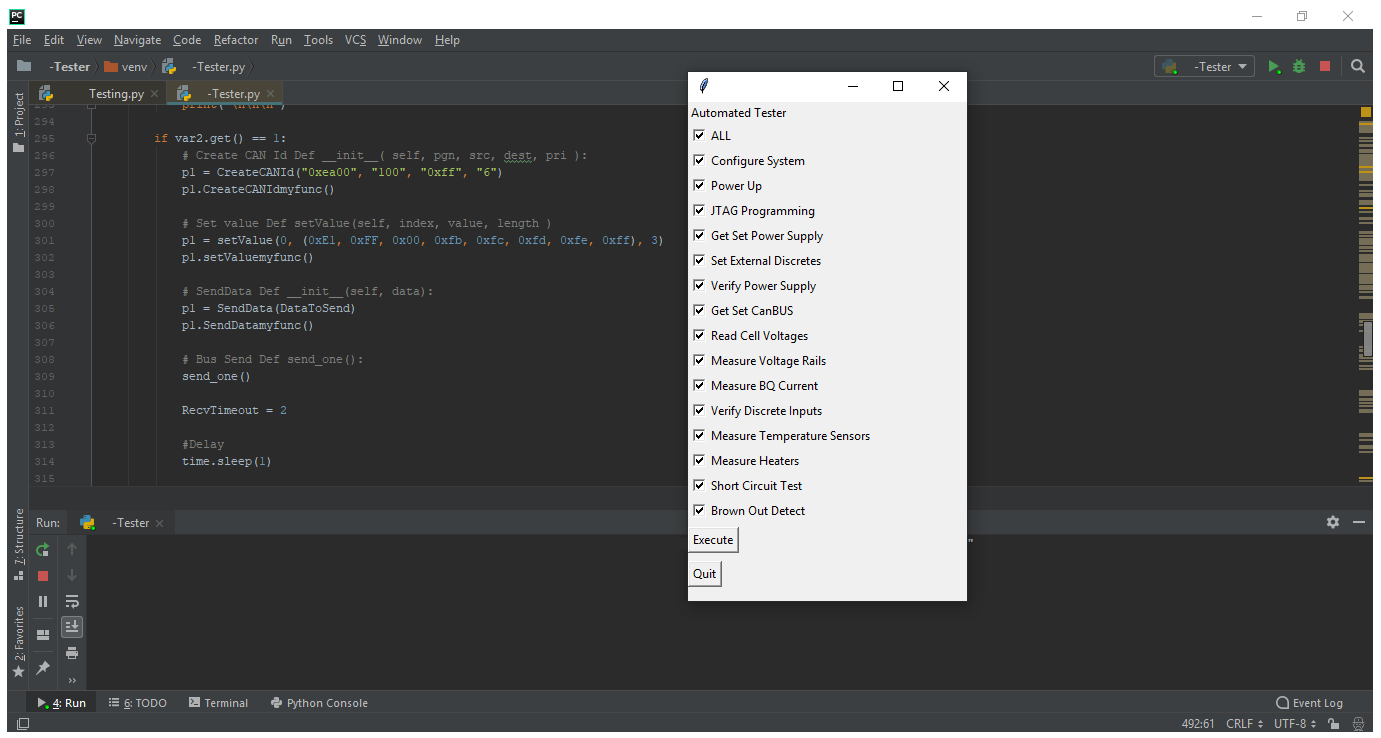Click the Rerun icon in Run panel
Screen dimensions: 1381x738
(43, 550)
